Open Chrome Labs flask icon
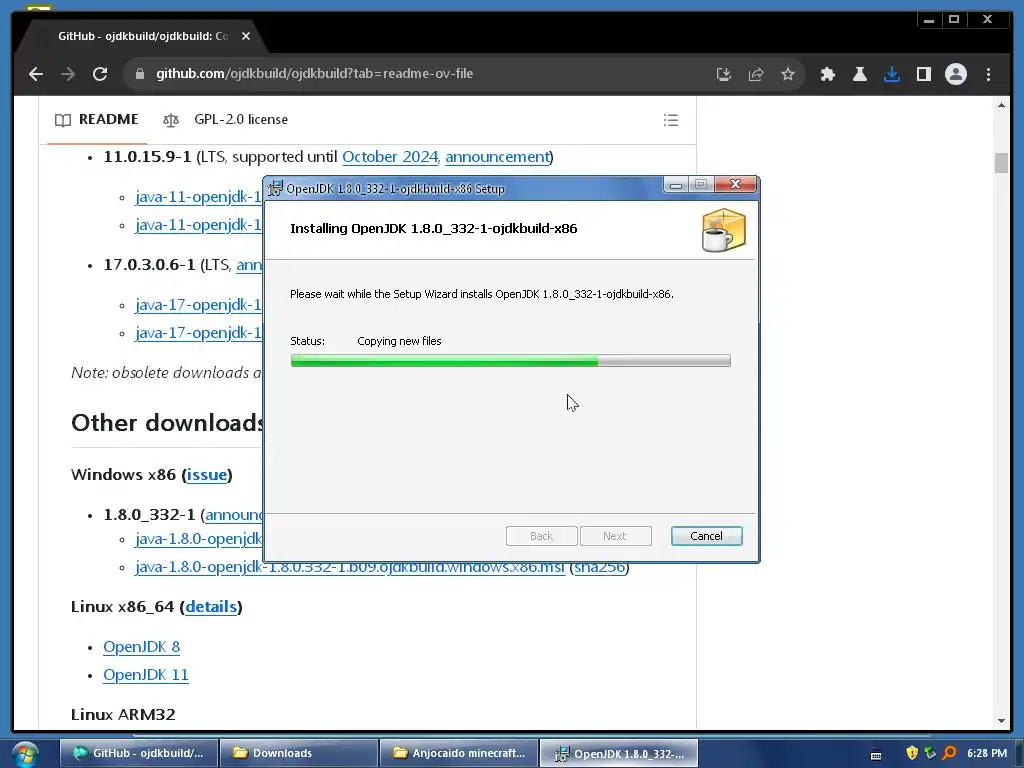 point(859,74)
